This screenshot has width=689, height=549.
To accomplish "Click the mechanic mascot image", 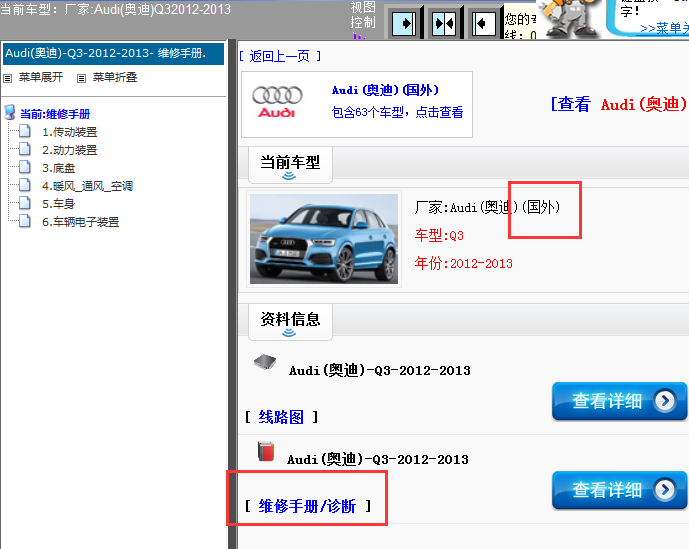I will [569, 18].
